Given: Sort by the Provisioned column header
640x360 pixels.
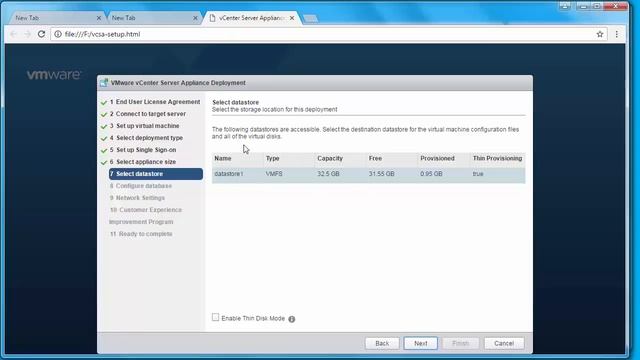Looking at the screenshot, I should (444, 158).
